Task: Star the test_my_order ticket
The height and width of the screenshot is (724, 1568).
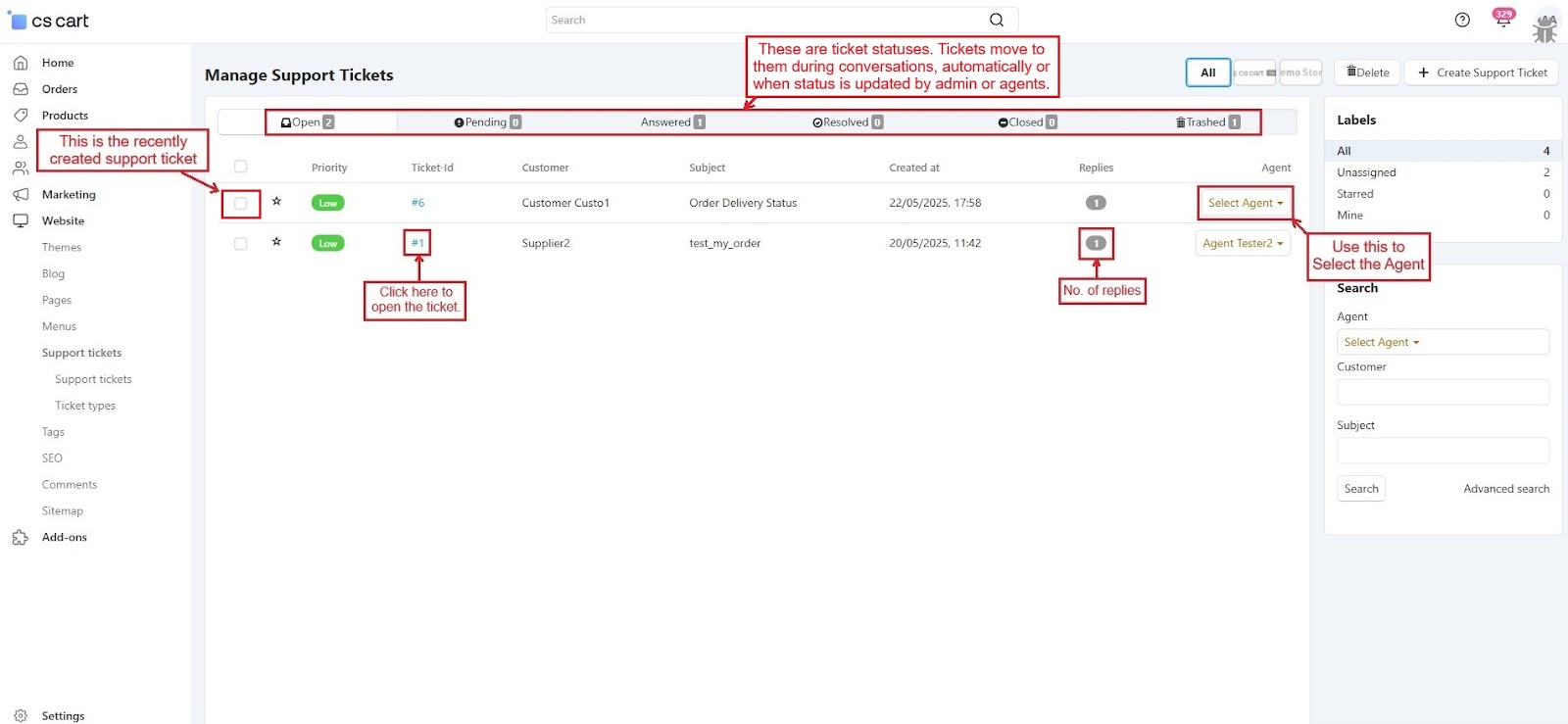Action: pos(276,242)
